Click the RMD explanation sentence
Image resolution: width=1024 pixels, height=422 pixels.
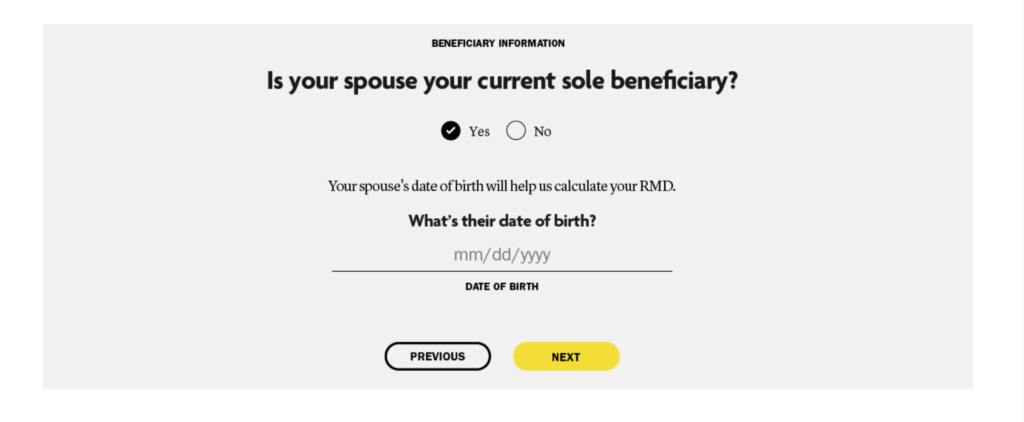pos(502,186)
